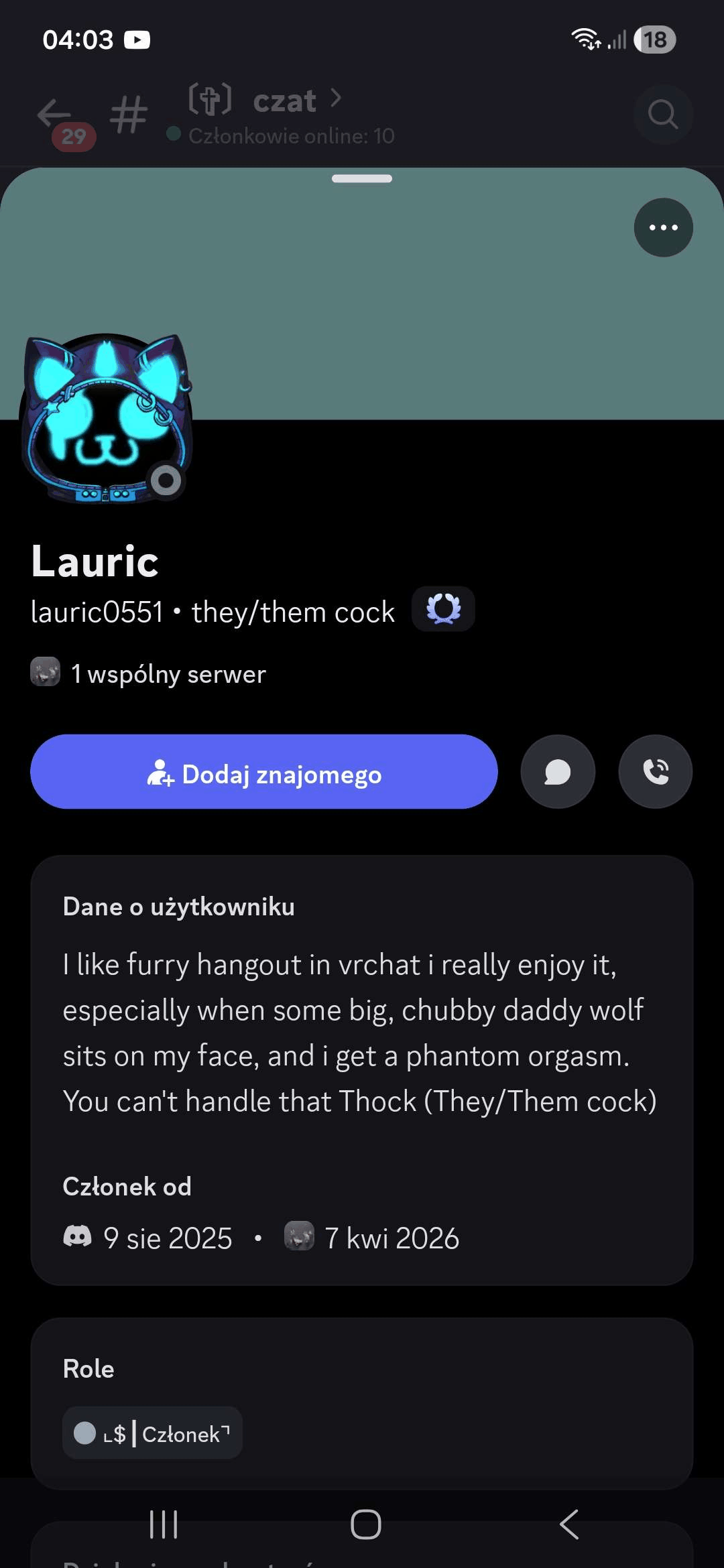Open Lauric's cat avatar picture

[107, 419]
